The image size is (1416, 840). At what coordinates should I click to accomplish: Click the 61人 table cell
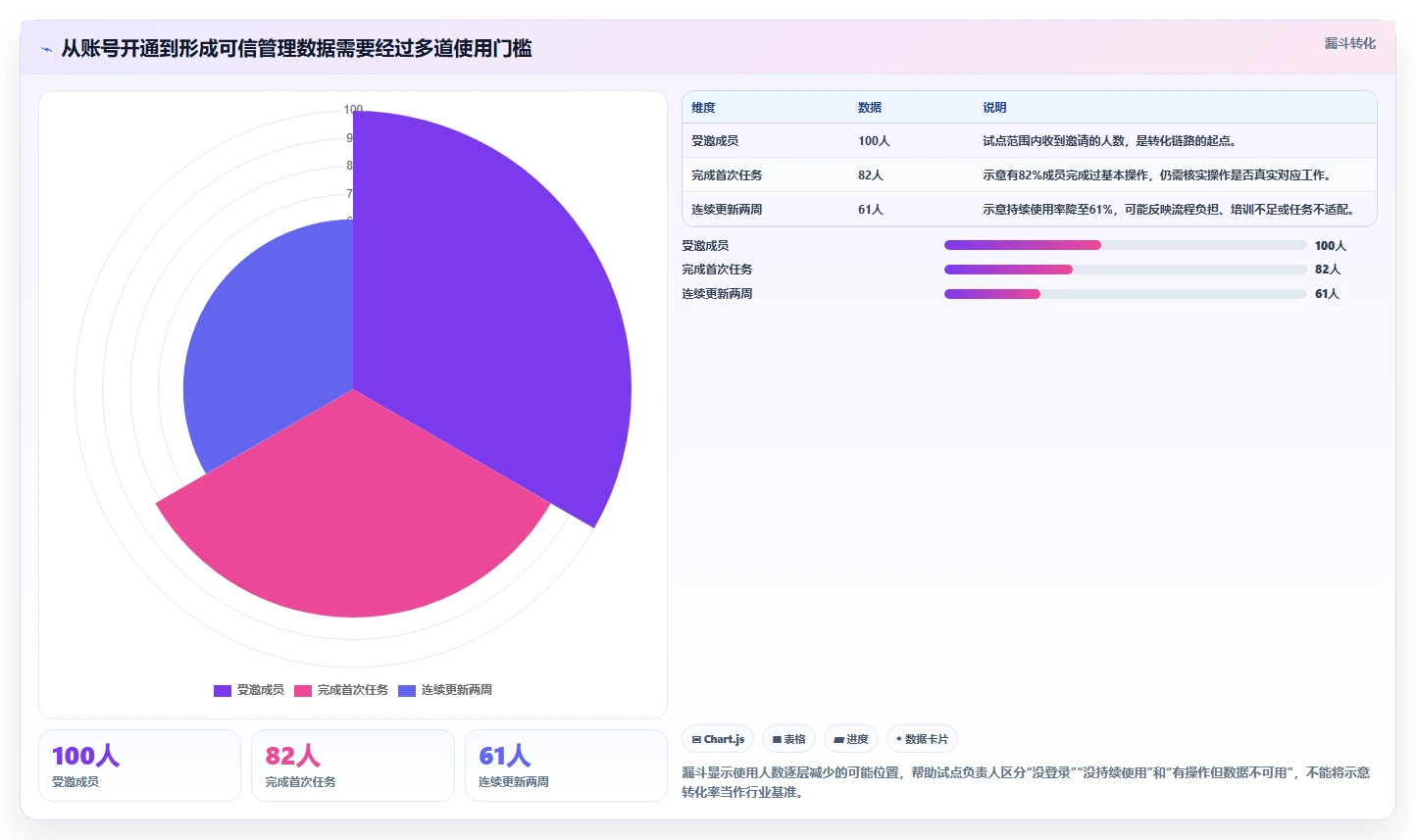tap(871, 210)
